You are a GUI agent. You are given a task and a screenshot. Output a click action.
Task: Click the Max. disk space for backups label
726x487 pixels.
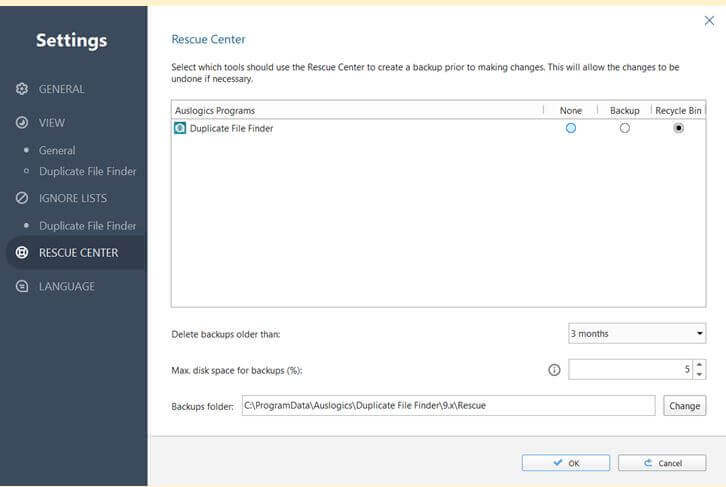point(237,370)
